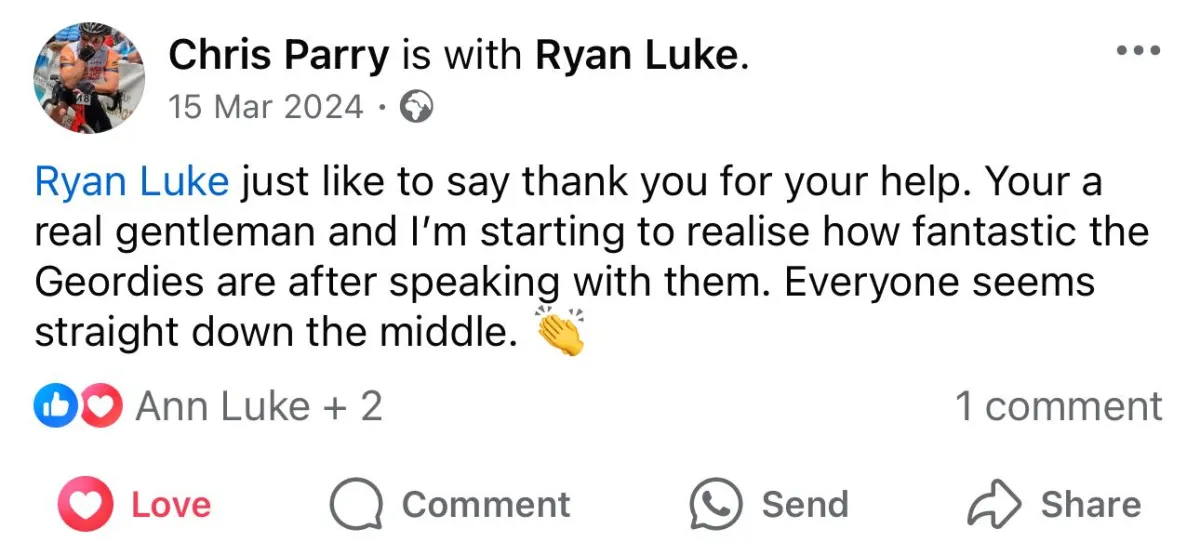Open the three-dot post options menu
Screen dimensions: 1200x555
click(1139, 50)
